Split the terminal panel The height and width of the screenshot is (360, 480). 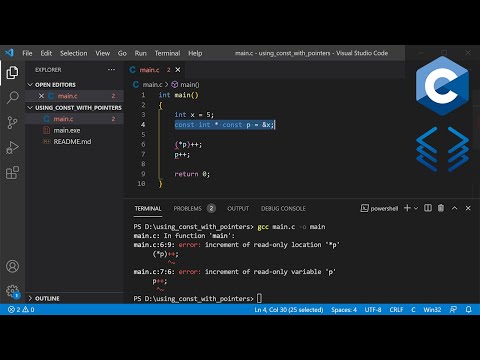[x=428, y=208]
